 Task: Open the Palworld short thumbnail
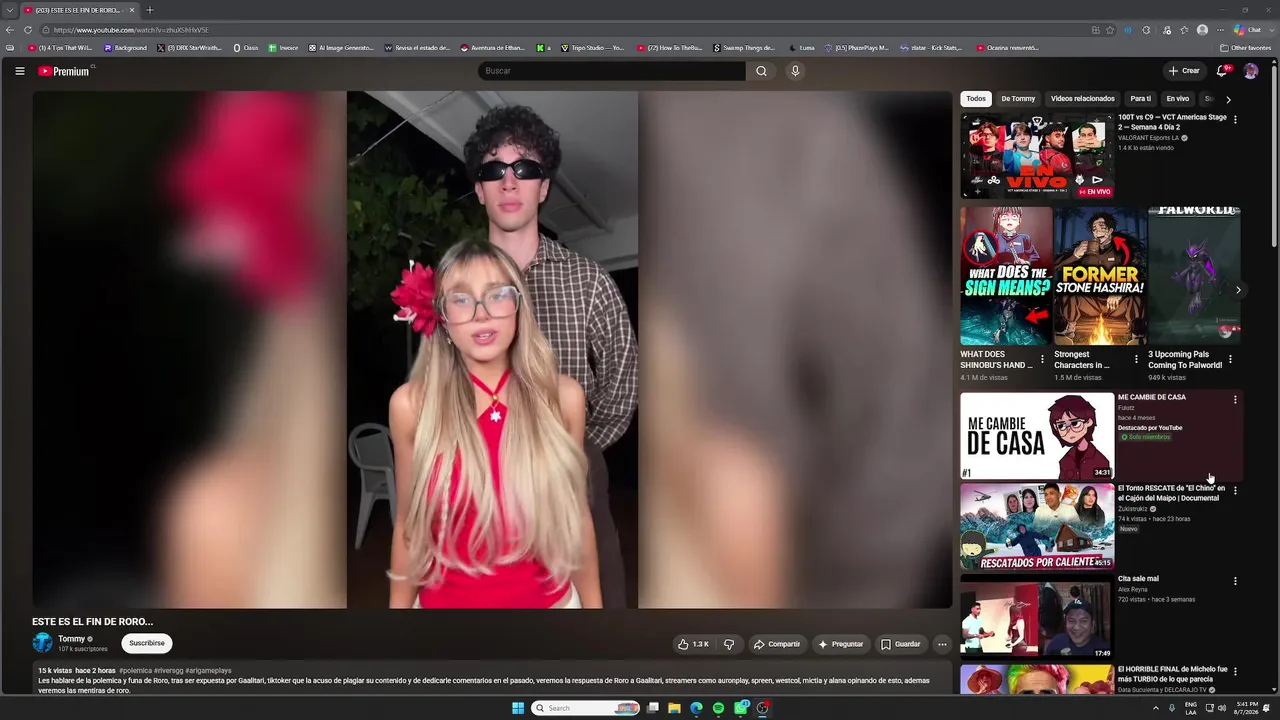tap(1194, 276)
